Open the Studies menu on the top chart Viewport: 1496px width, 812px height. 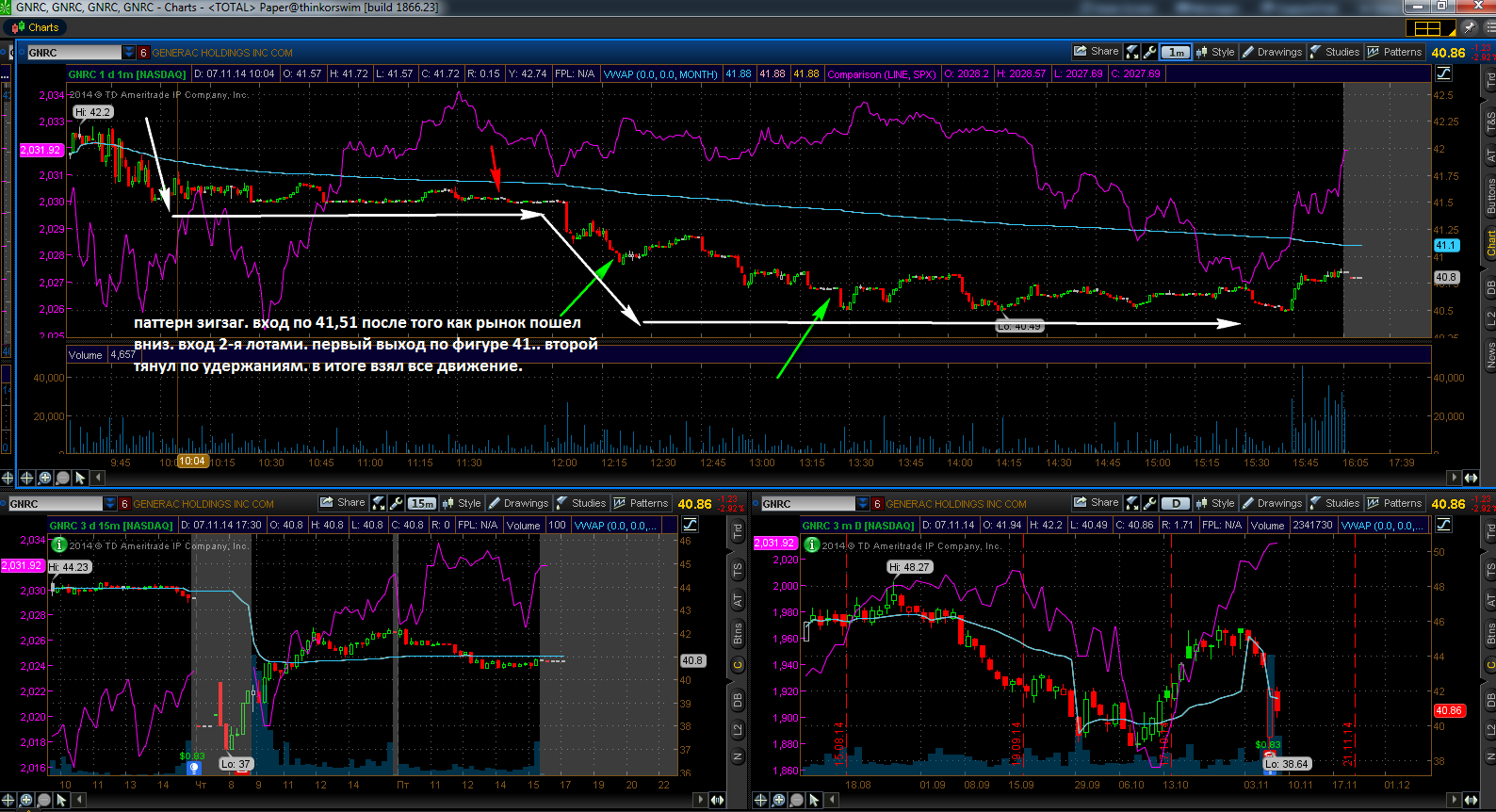pos(1335,52)
